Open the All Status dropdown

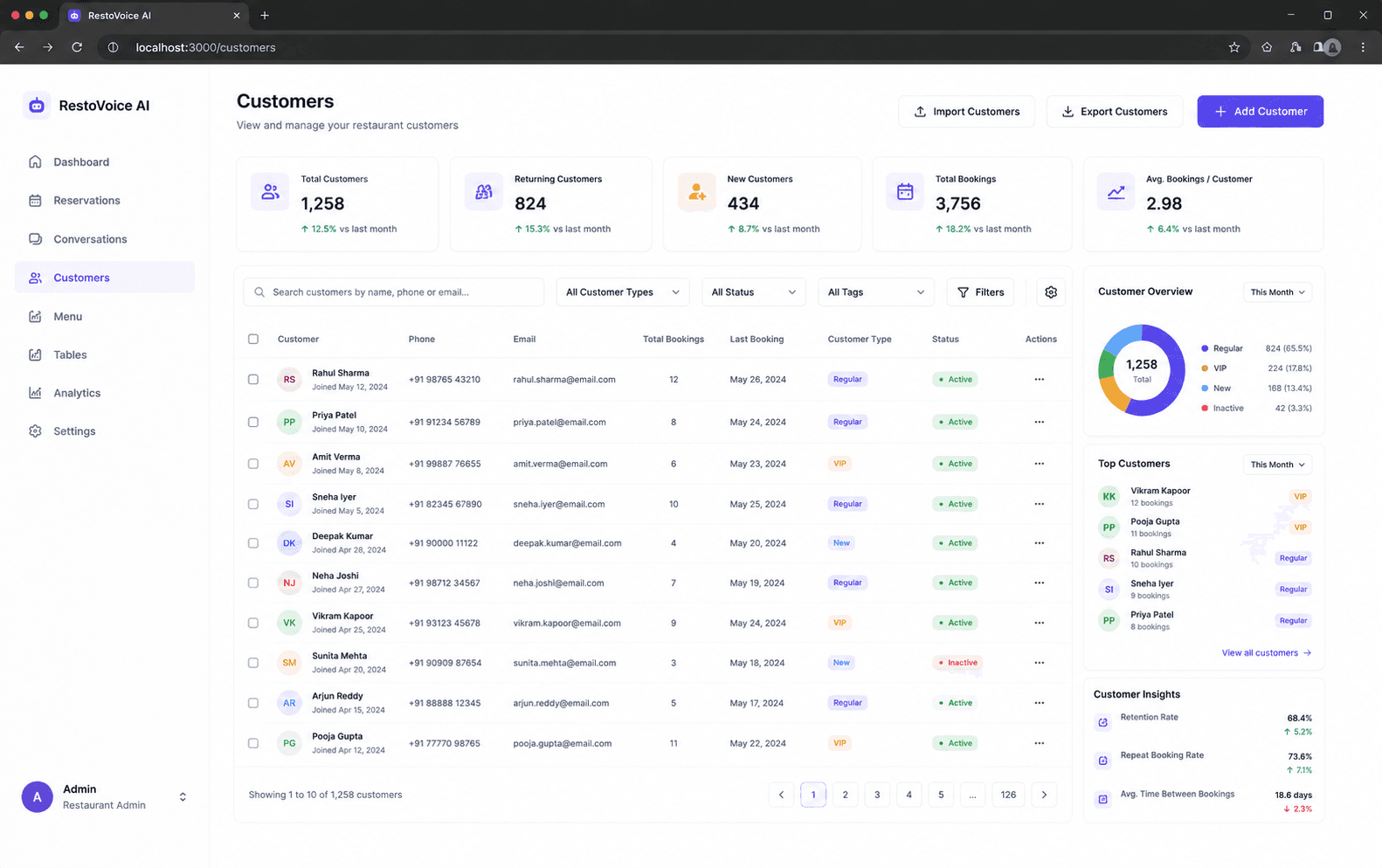[x=754, y=293]
